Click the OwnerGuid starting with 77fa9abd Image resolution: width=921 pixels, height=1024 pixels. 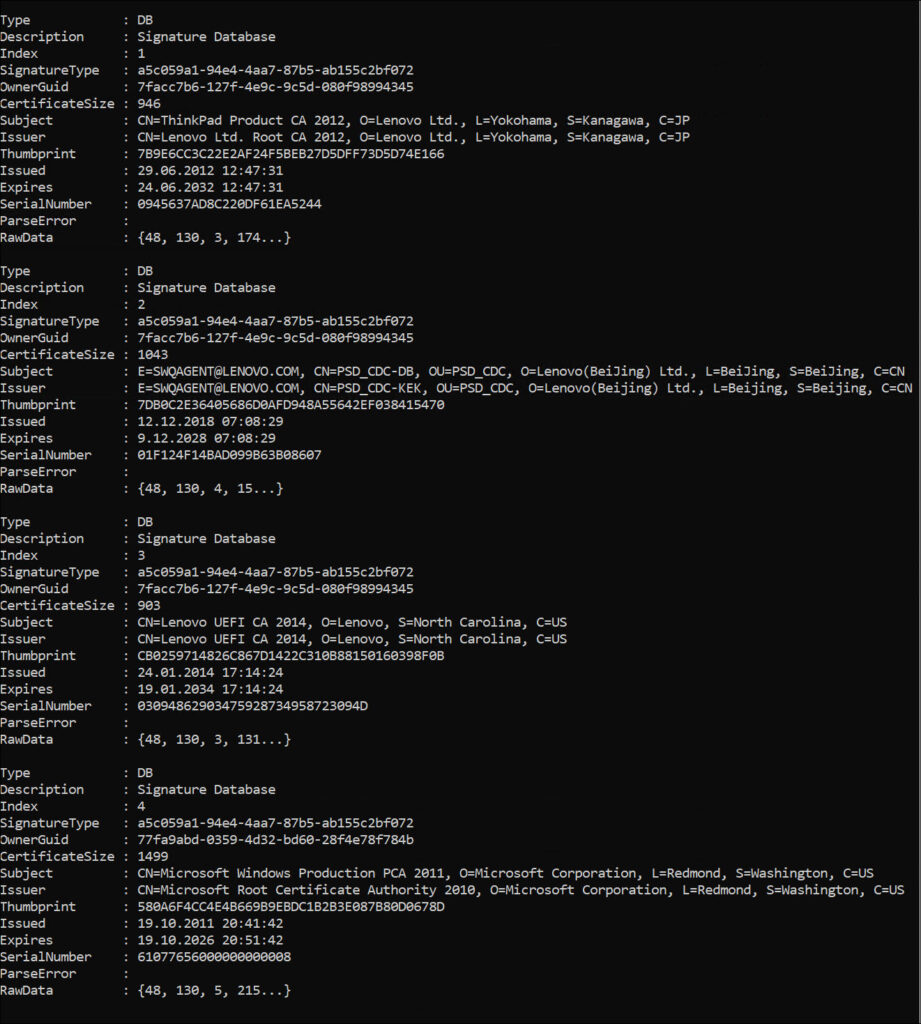coord(275,840)
